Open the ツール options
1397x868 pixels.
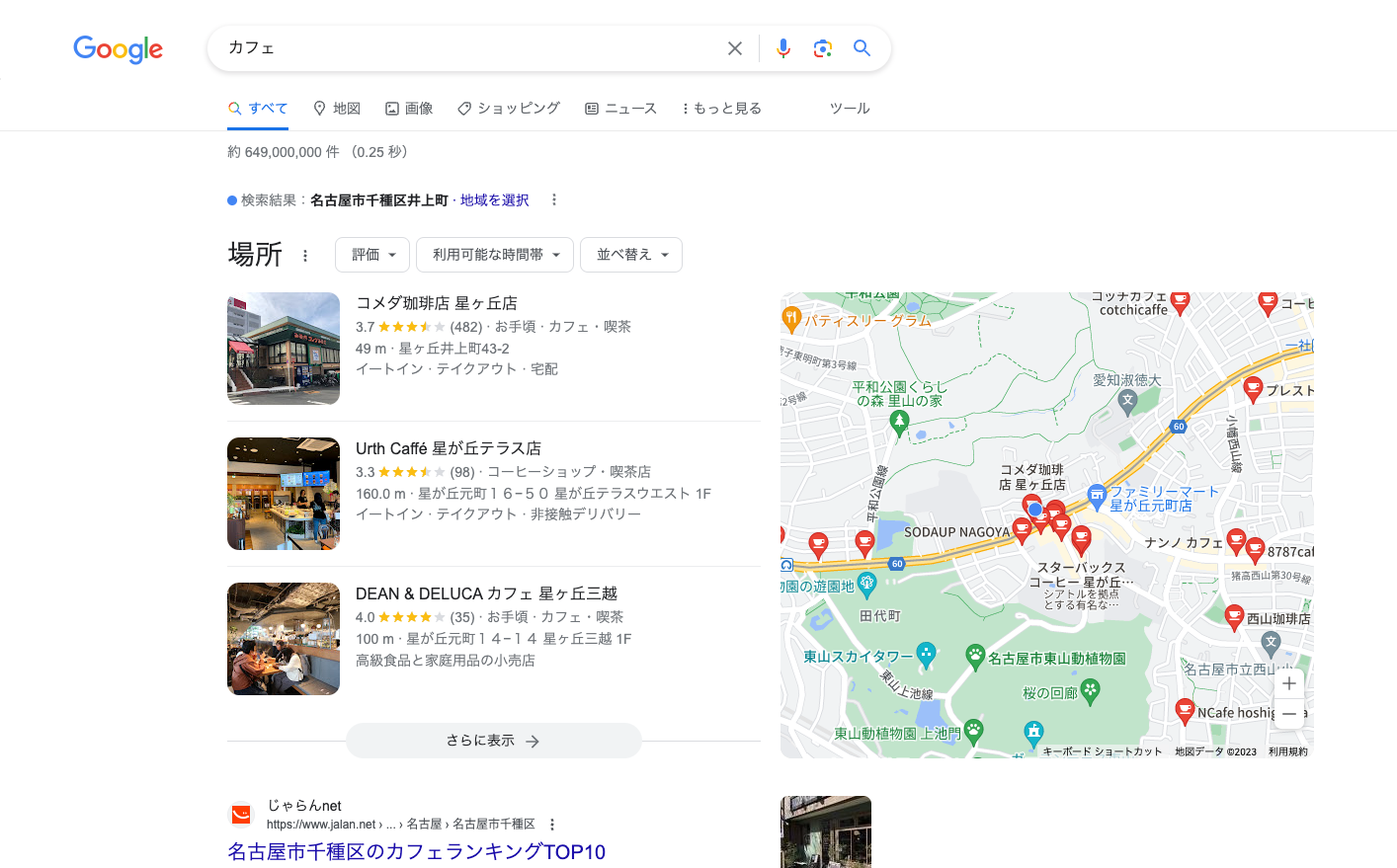coord(850,109)
